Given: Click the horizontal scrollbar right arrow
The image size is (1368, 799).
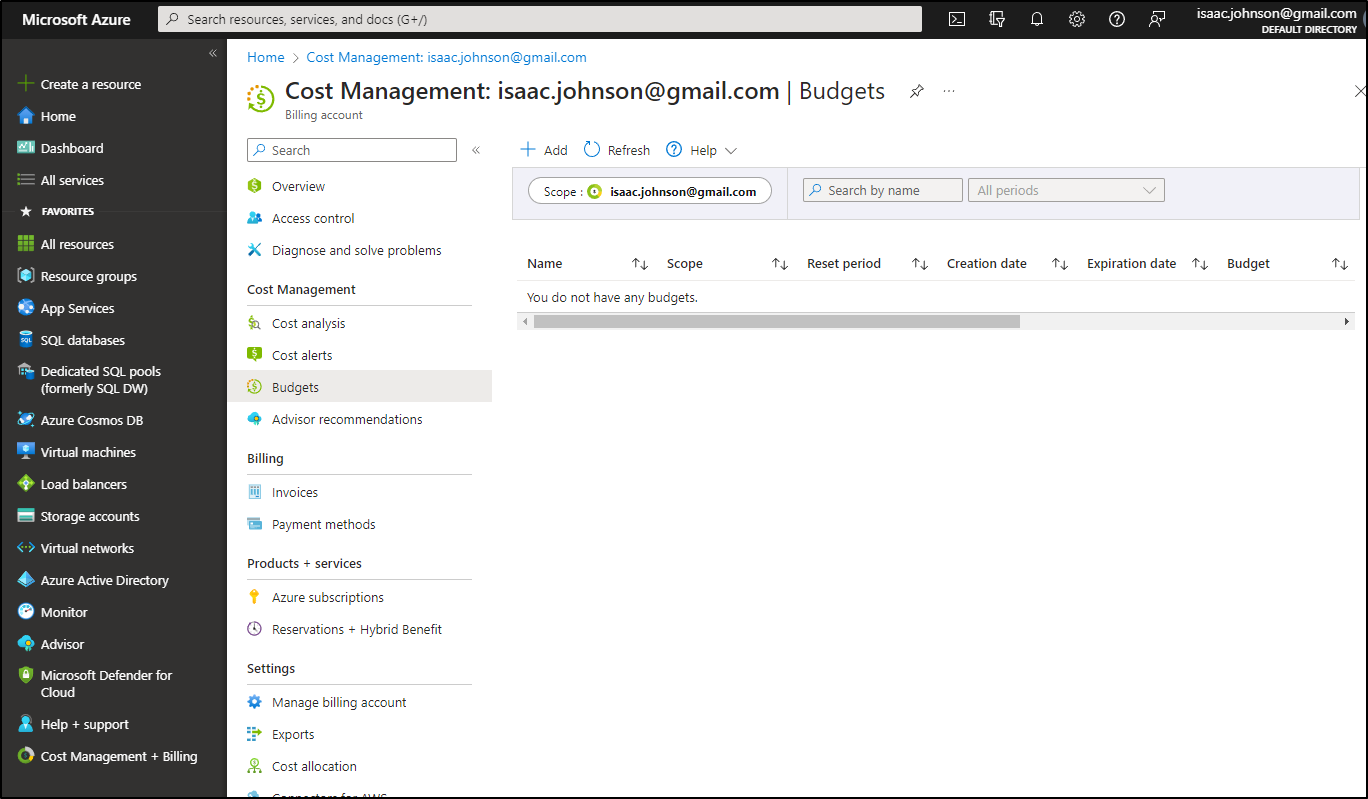Looking at the screenshot, I should click(x=1347, y=322).
